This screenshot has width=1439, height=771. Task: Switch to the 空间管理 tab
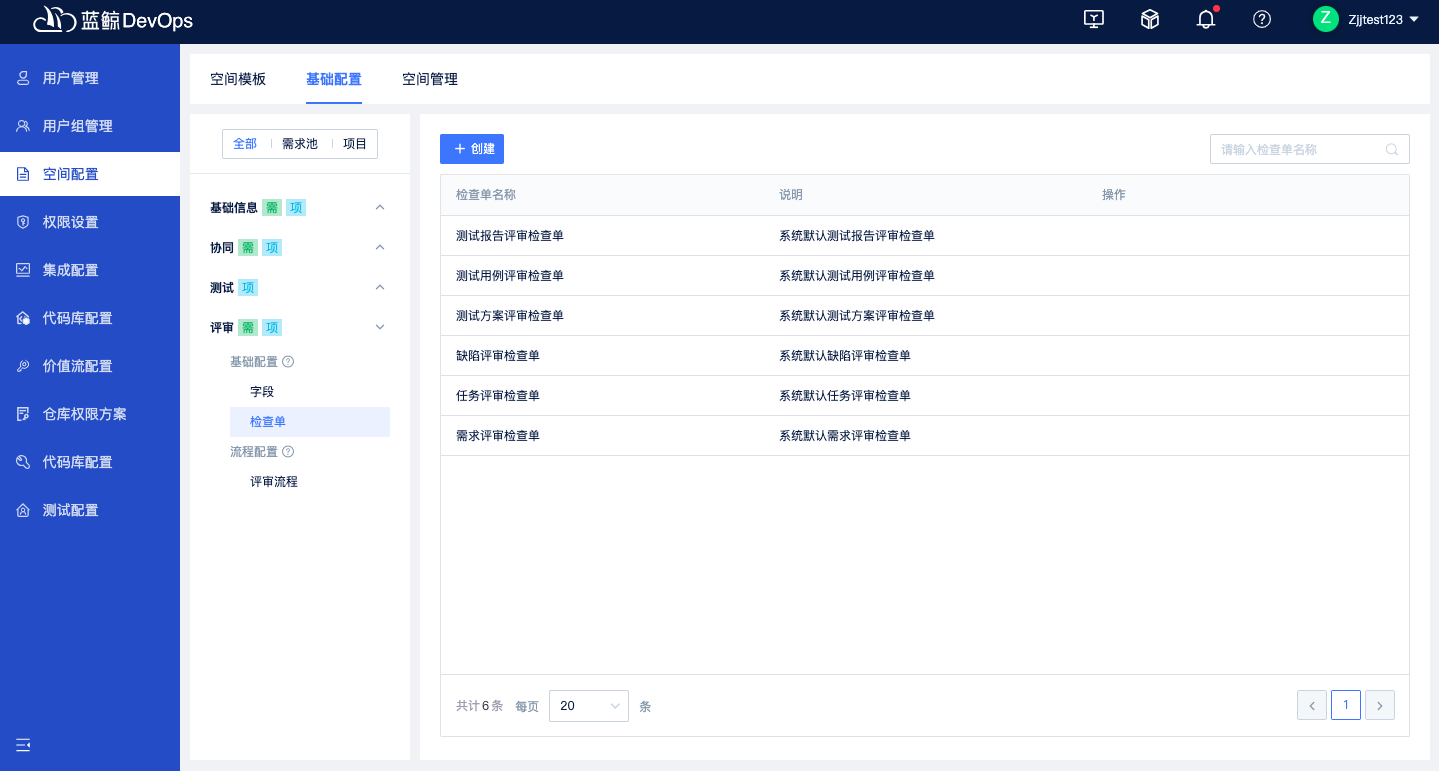tap(430, 79)
